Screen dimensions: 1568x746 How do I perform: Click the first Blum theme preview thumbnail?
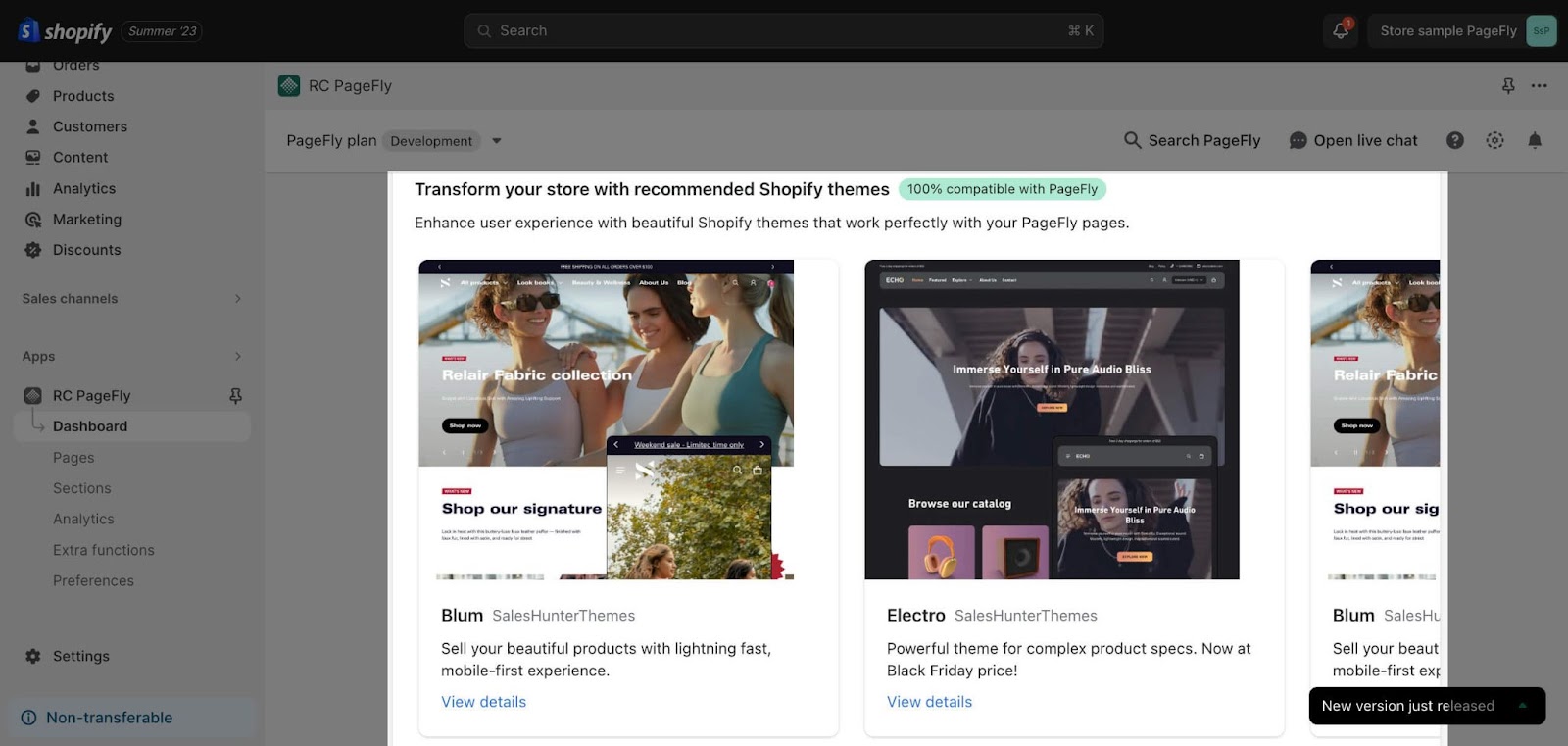[606, 420]
